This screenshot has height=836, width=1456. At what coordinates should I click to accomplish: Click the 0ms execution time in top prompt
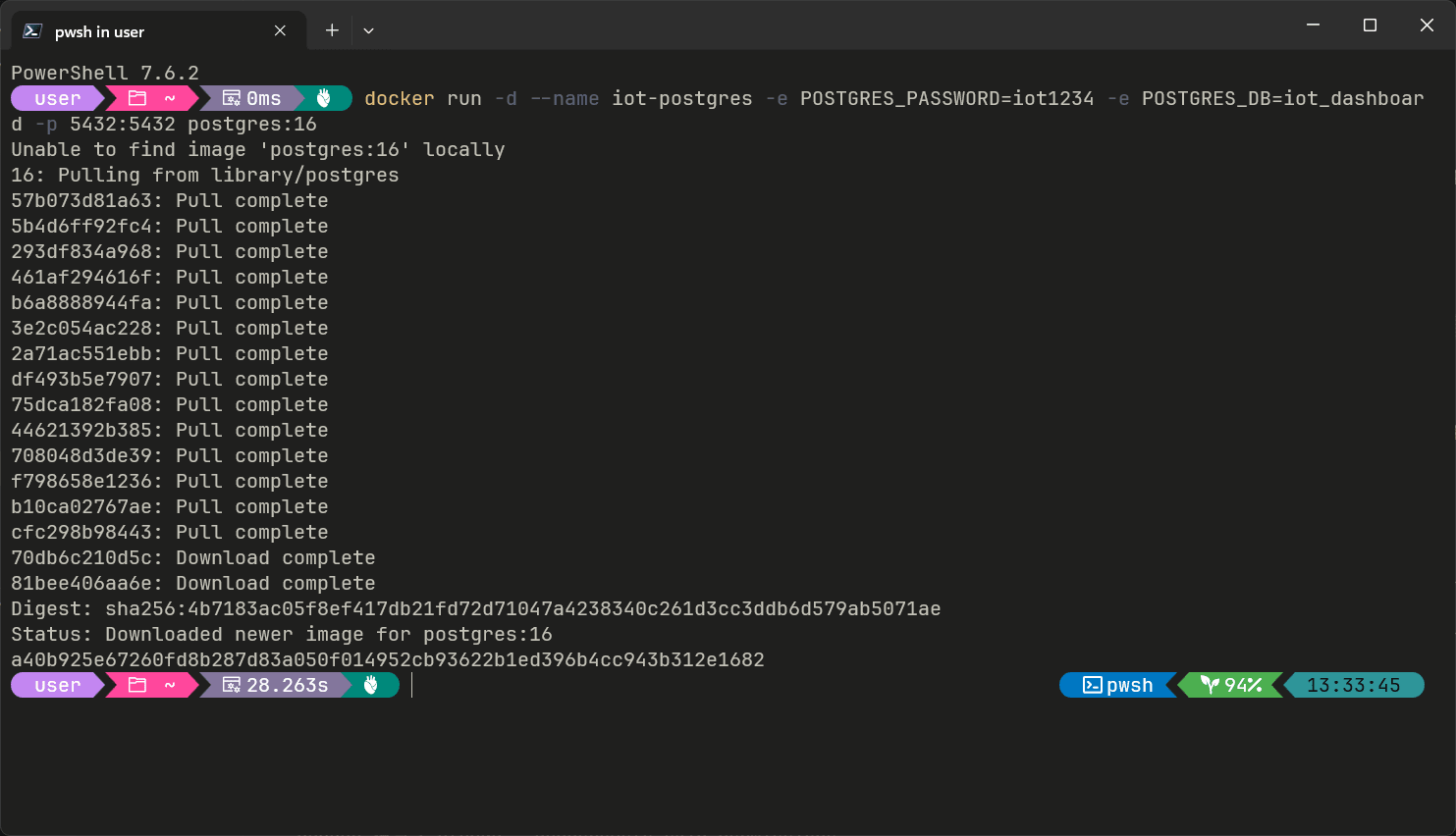tap(253, 98)
